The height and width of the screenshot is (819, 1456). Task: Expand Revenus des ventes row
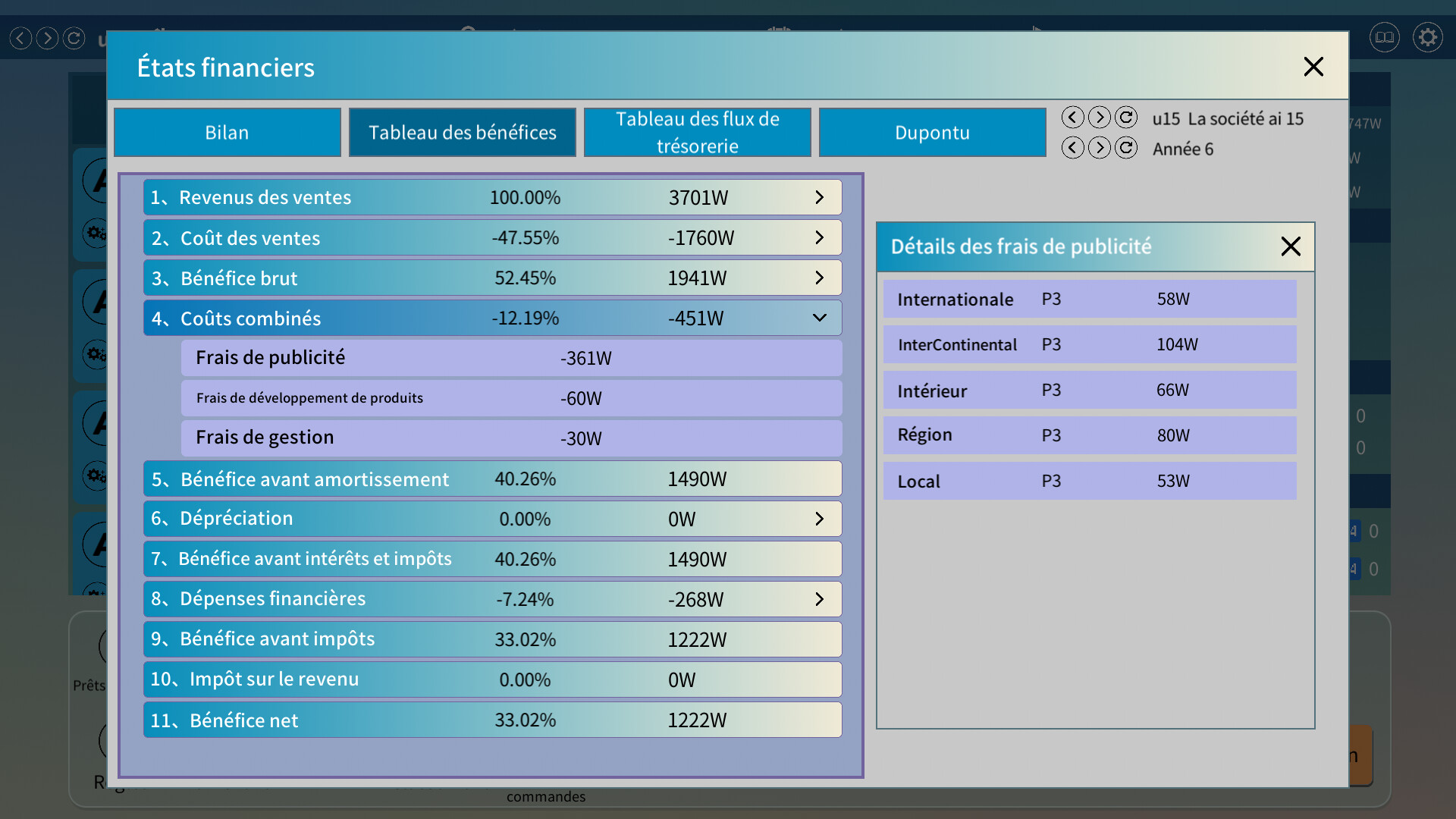click(x=819, y=198)
